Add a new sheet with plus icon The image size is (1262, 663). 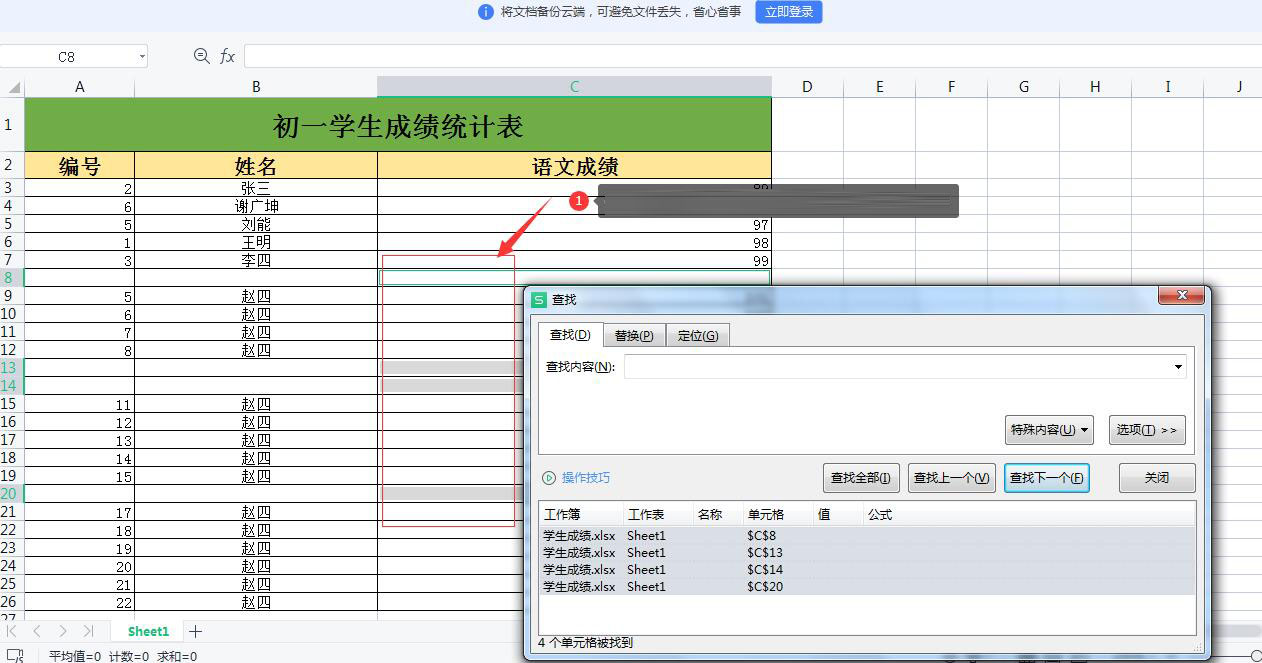196,631
